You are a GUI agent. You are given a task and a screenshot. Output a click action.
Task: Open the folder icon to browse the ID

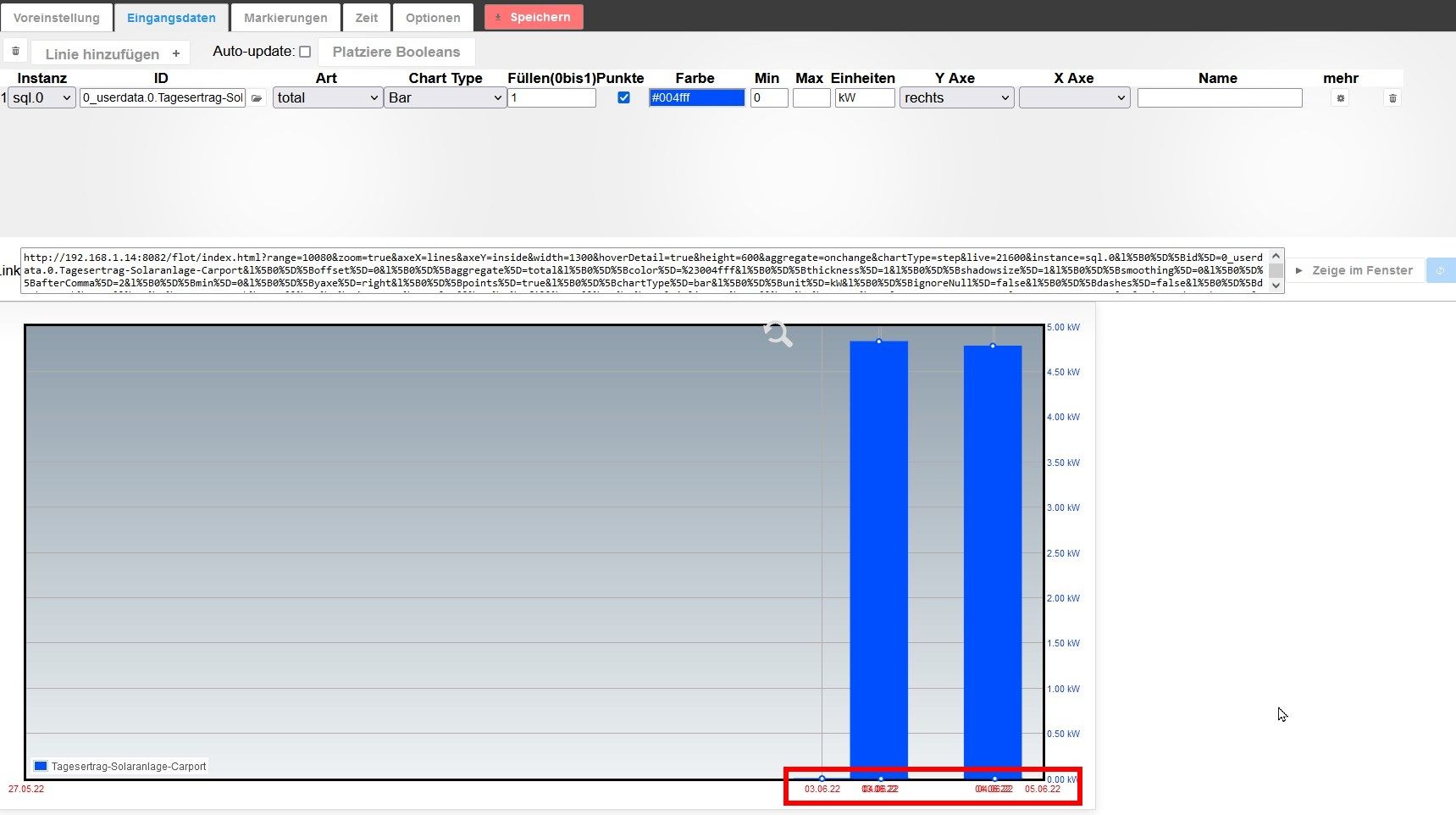click(x=257, y=98)
